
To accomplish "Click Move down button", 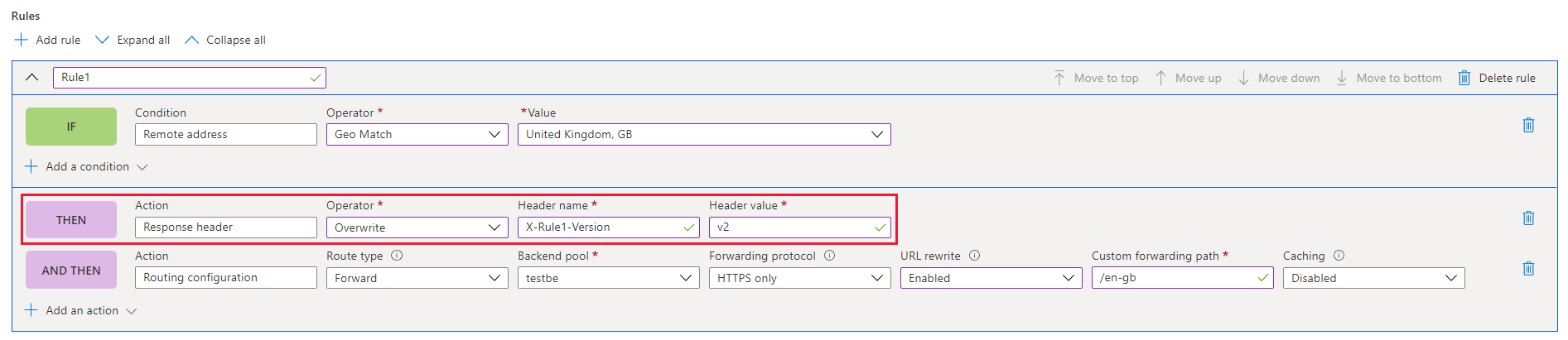I will point(1279,78).
